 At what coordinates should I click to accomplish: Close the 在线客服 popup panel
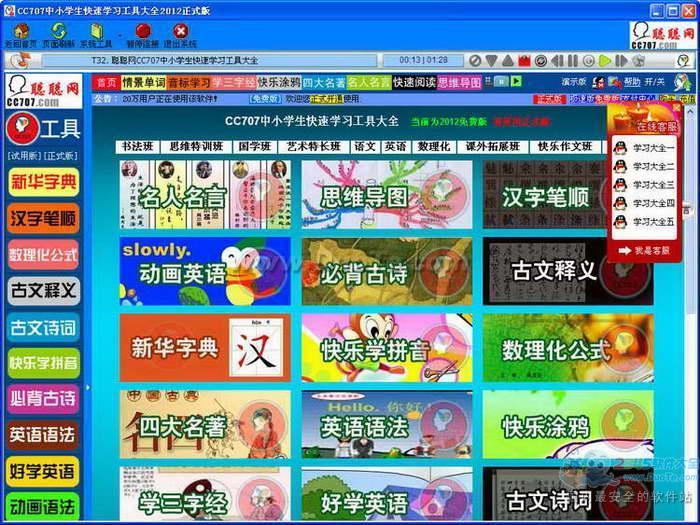point(677,108)
